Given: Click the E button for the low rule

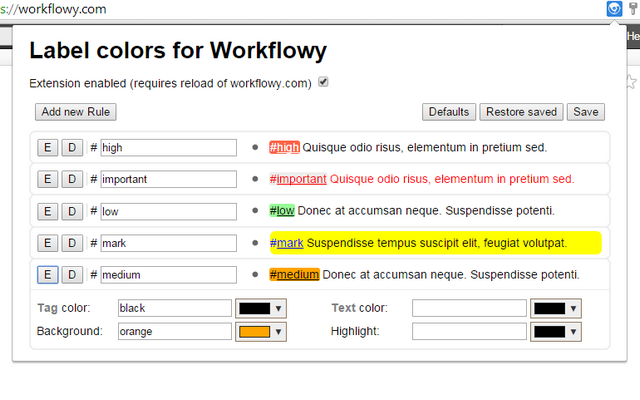Looking at the screenshot, I should pyautogui.click(x=47, y=211).
